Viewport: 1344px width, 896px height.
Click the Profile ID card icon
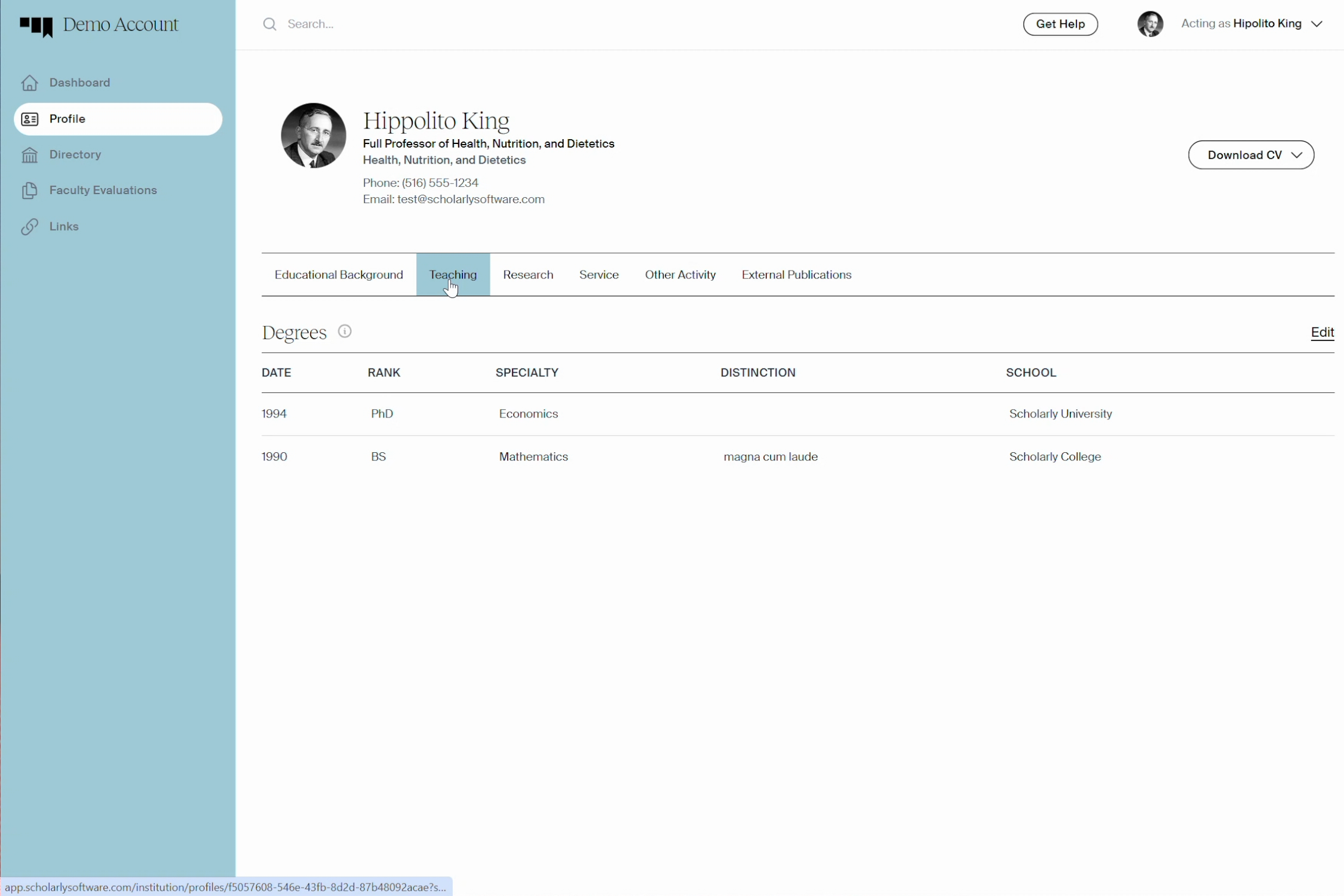click(x=29, y=119)
